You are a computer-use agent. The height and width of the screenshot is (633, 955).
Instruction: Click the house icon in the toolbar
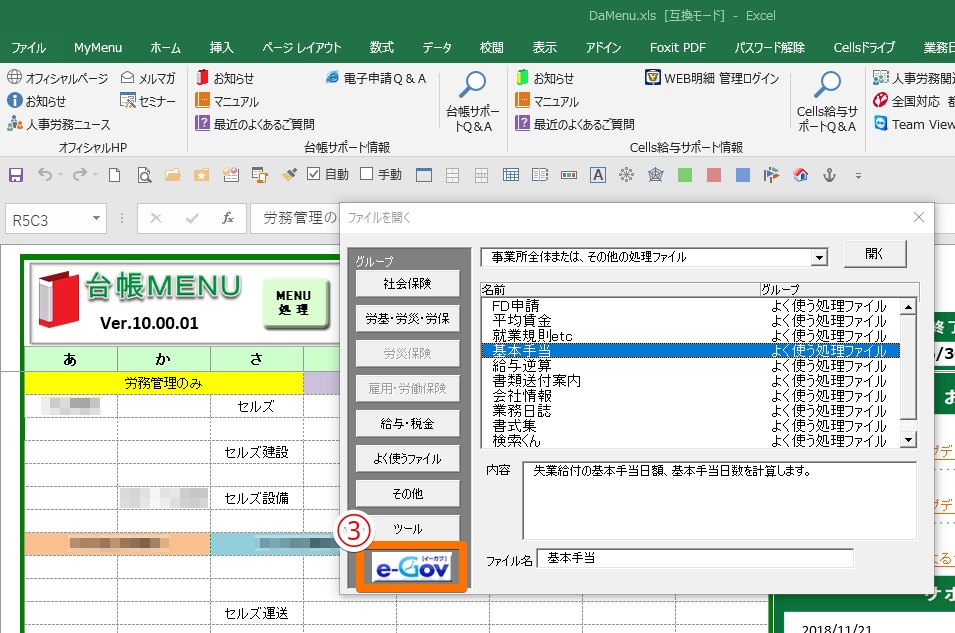[x=800, y=175]
